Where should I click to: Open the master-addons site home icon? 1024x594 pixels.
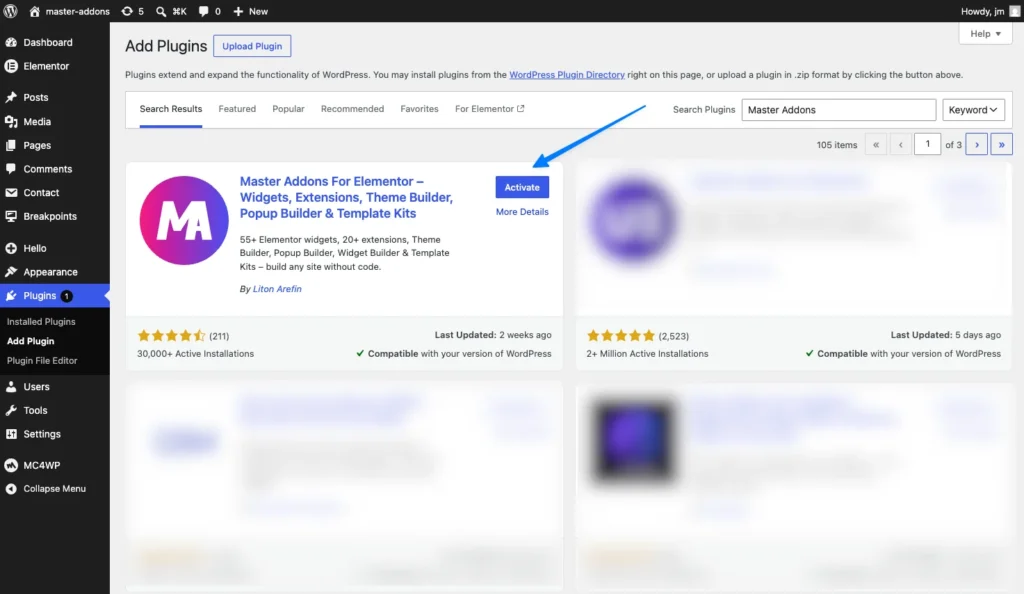click(x=35, y=11)
